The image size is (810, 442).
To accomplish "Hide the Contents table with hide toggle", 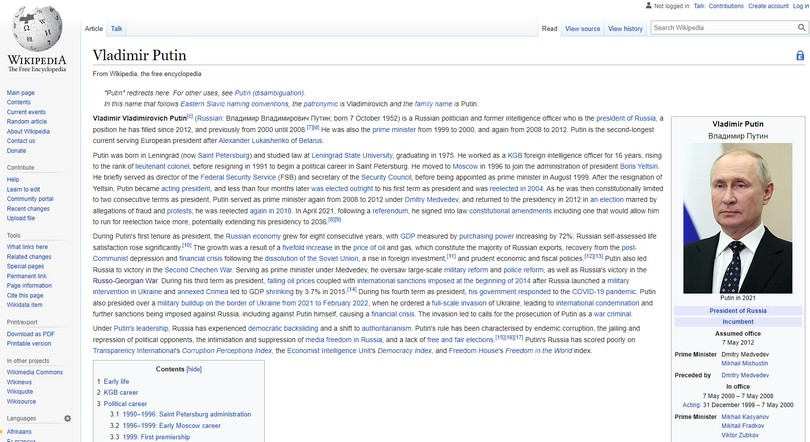I will tap(193, 369).
